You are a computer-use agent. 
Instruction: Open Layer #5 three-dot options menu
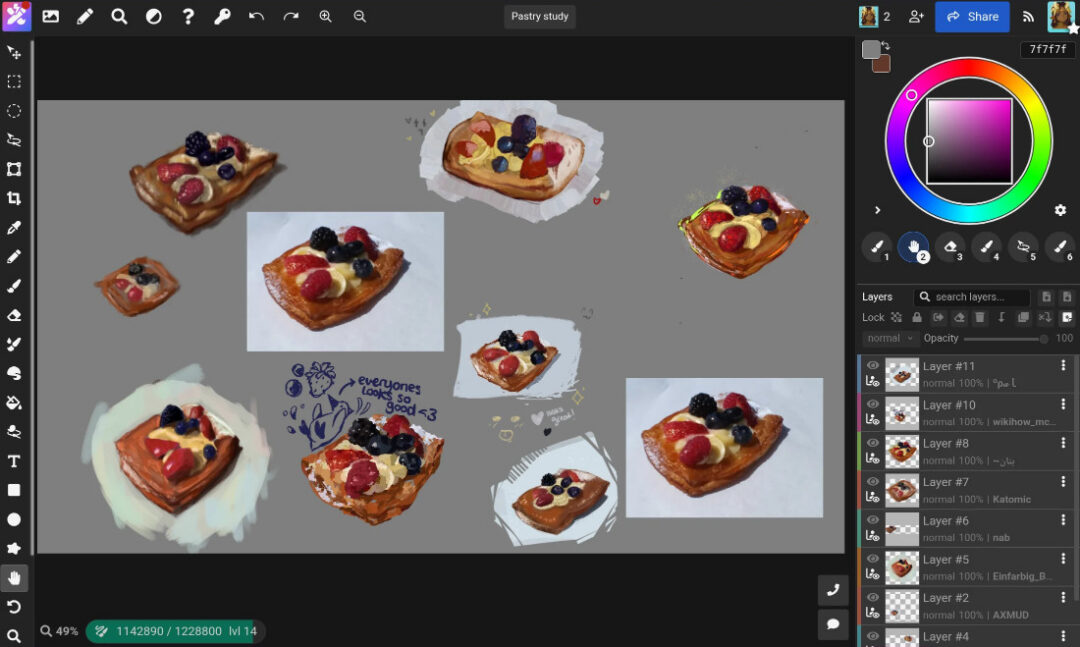pos(1063,559)
